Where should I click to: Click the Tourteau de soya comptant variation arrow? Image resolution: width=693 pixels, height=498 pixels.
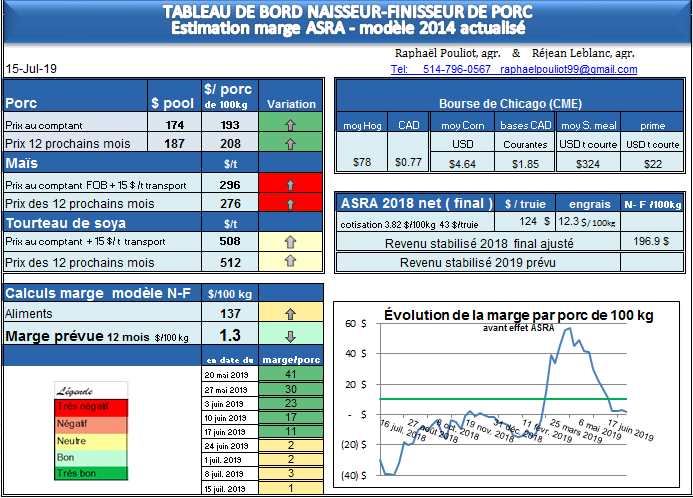point(290,241)
